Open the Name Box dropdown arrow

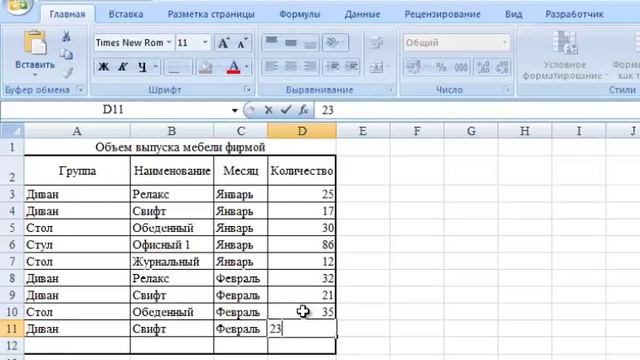pos(234,110)
